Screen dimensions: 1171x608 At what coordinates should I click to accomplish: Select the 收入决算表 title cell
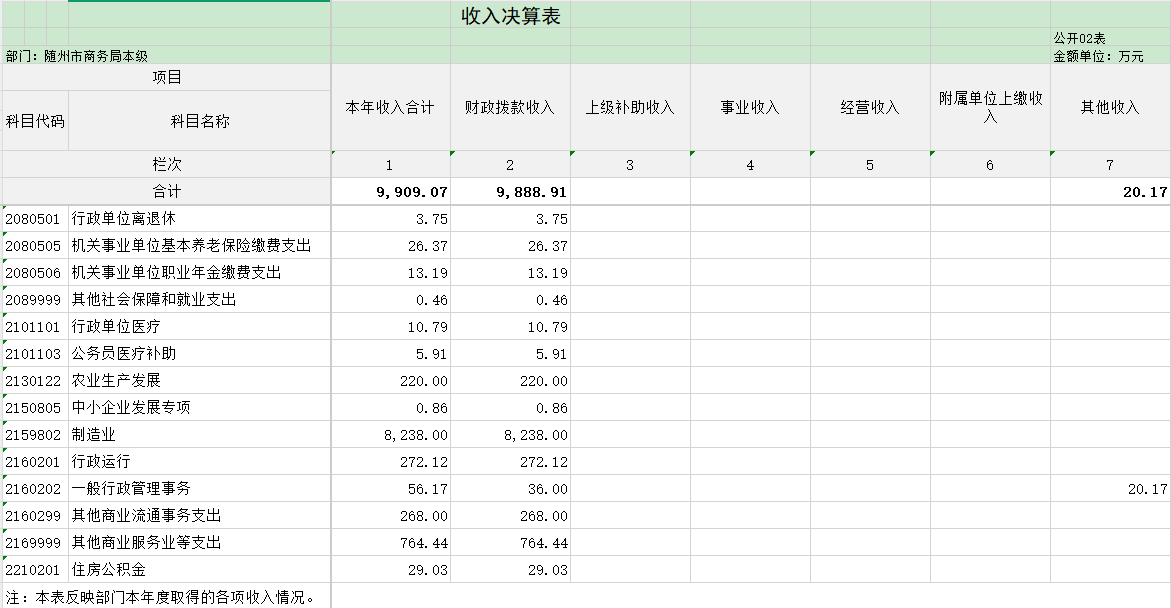510,16
